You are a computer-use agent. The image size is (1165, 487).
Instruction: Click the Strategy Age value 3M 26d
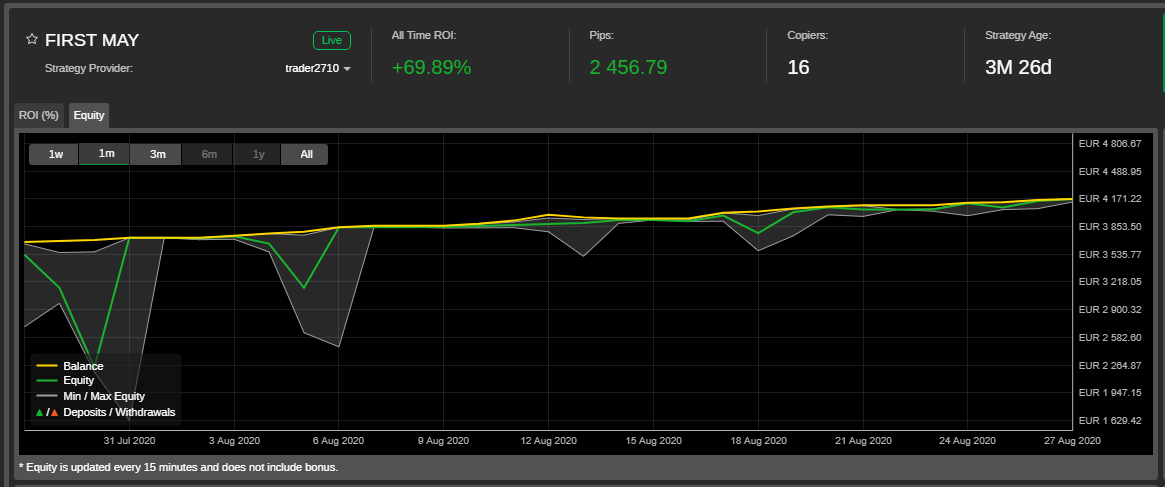[1018, 68]
